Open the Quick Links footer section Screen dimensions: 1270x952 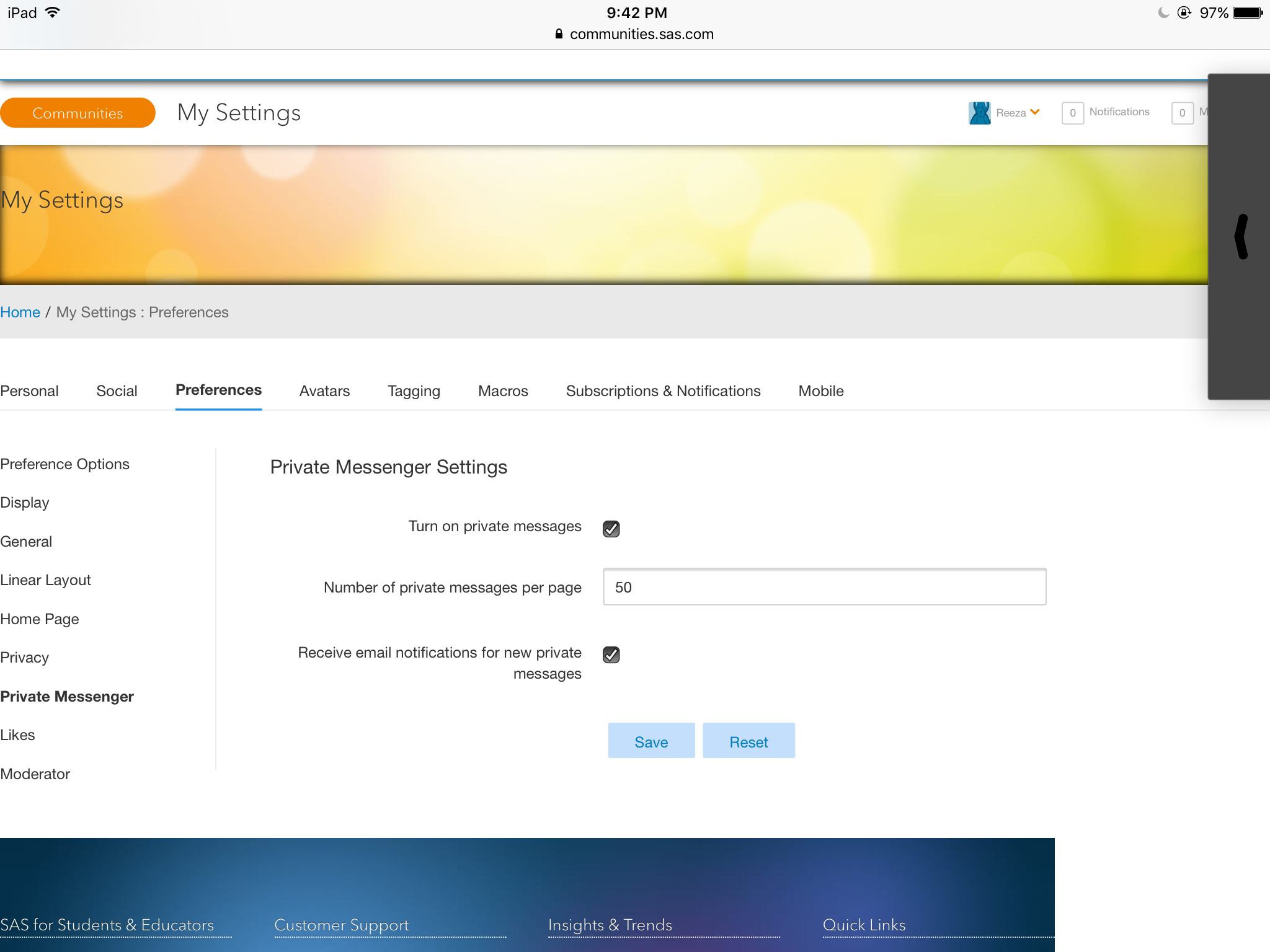click(x=864, y=925)
